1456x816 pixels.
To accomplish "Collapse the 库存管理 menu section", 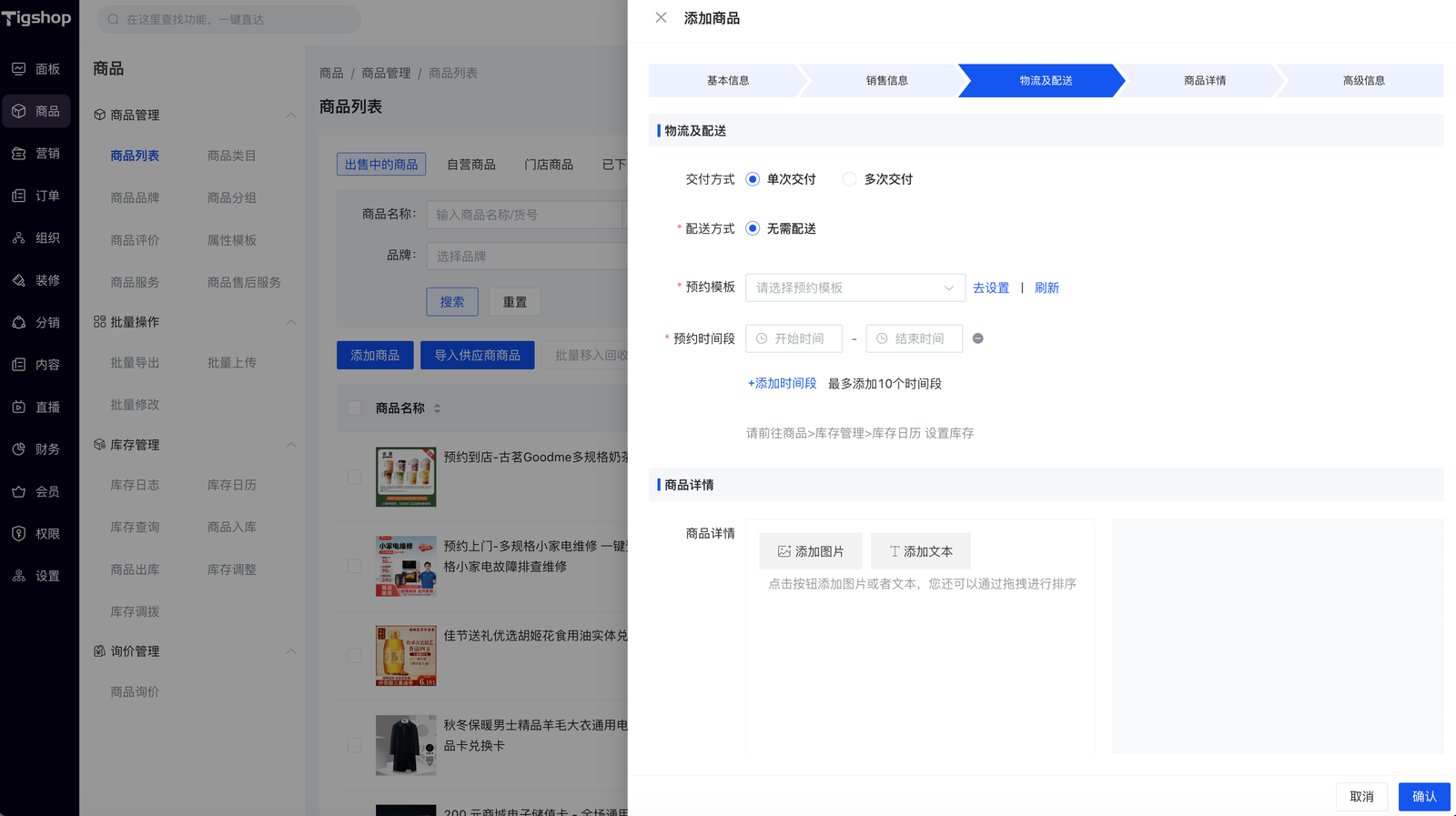I will tap(290, 445).
